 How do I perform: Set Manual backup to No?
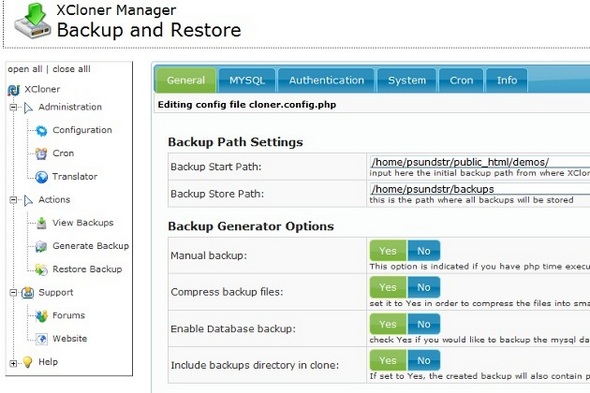click(x=424, y=251)
